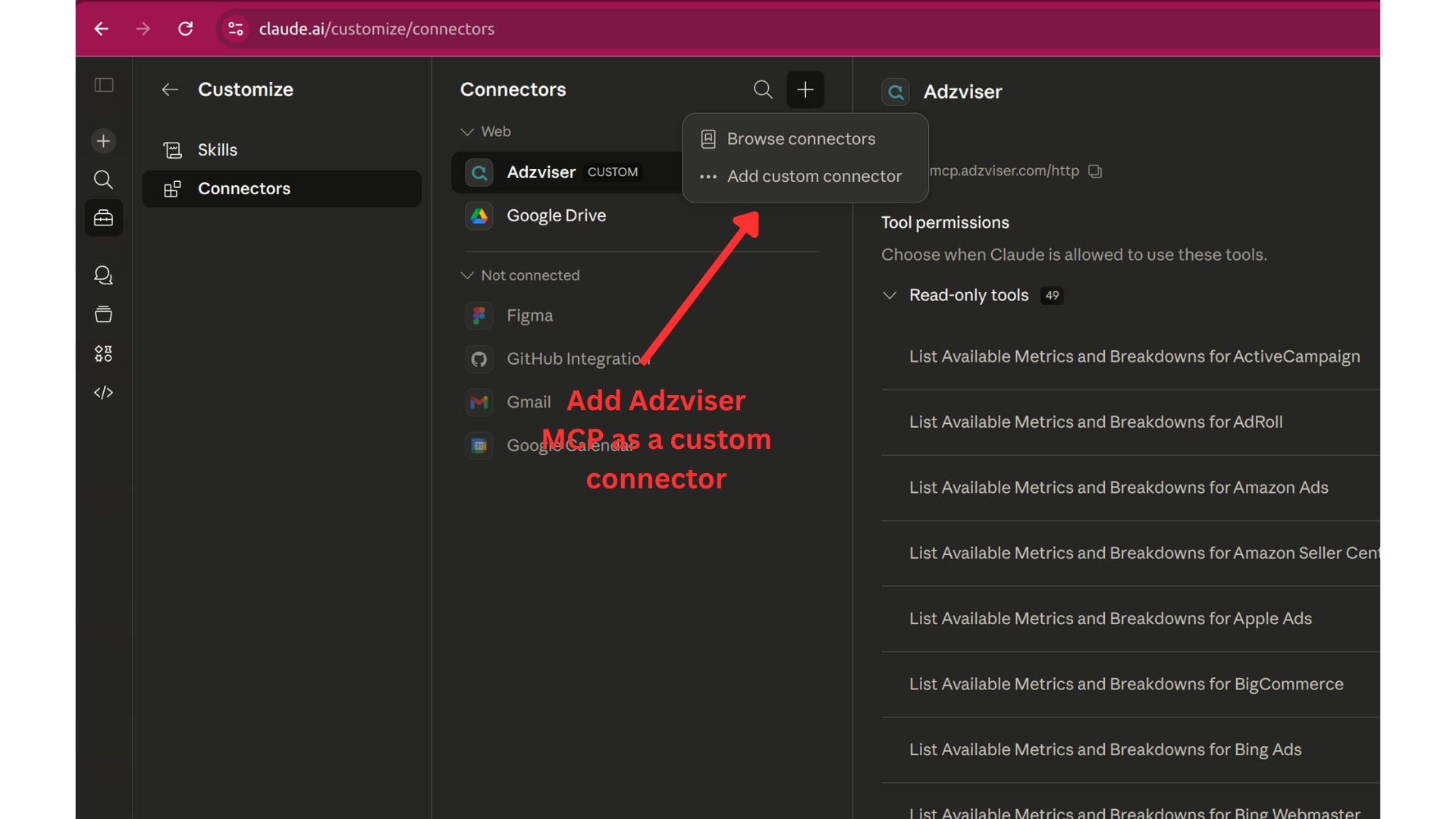Collapse the Read-only tools list
Image resolution: width=1456 pixels, height=819 pixels.
[x=890, y=296]
